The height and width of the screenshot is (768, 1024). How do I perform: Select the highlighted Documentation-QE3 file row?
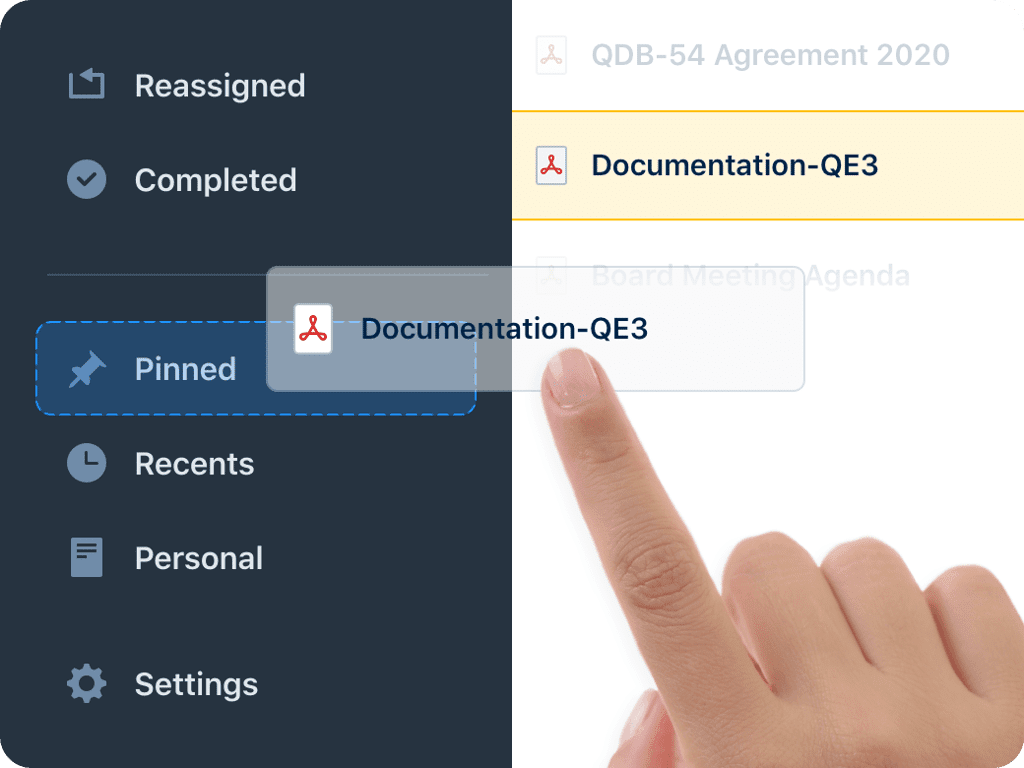[768, 165]
